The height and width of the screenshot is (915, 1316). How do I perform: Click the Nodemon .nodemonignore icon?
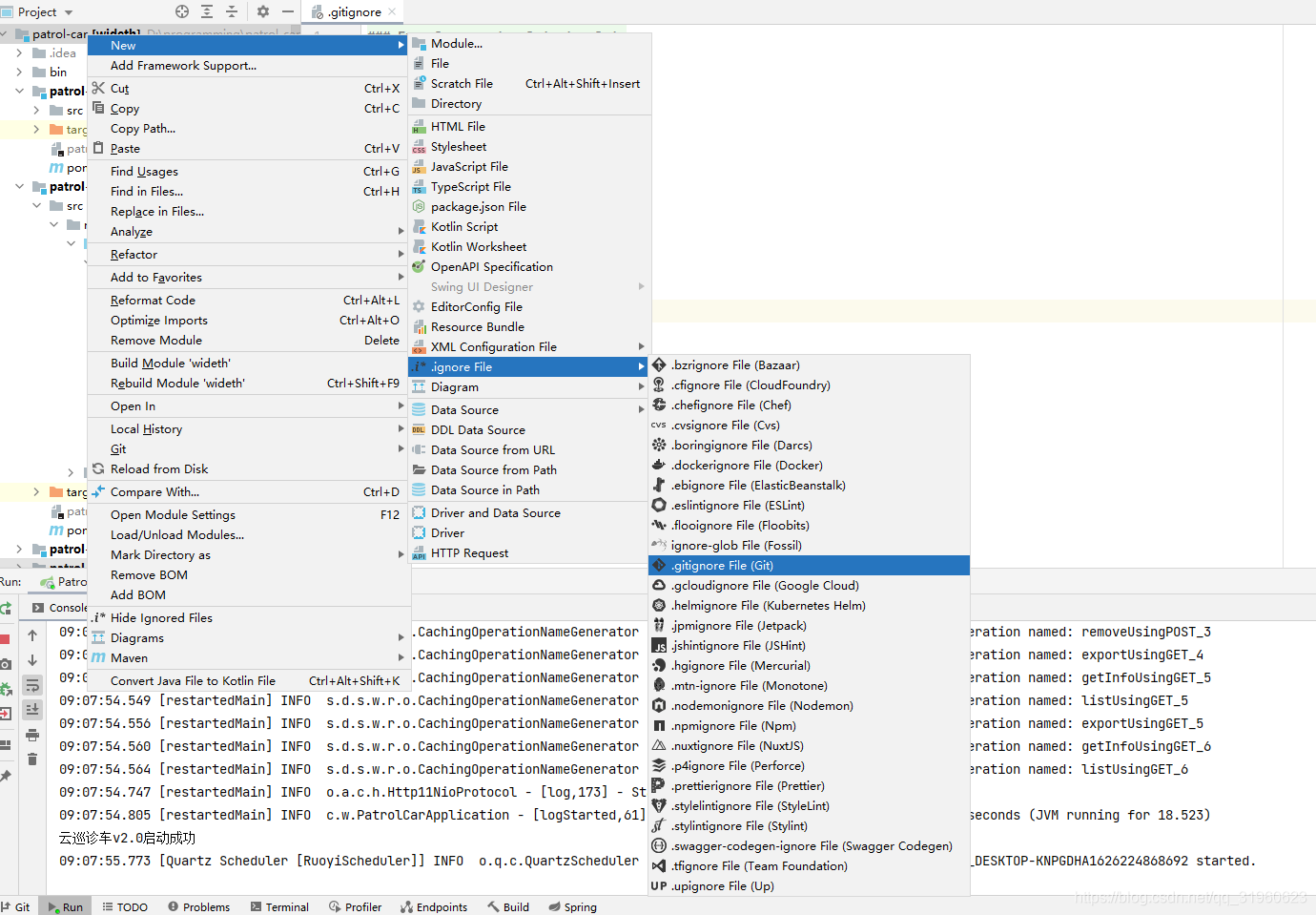[x=659, y=706]
